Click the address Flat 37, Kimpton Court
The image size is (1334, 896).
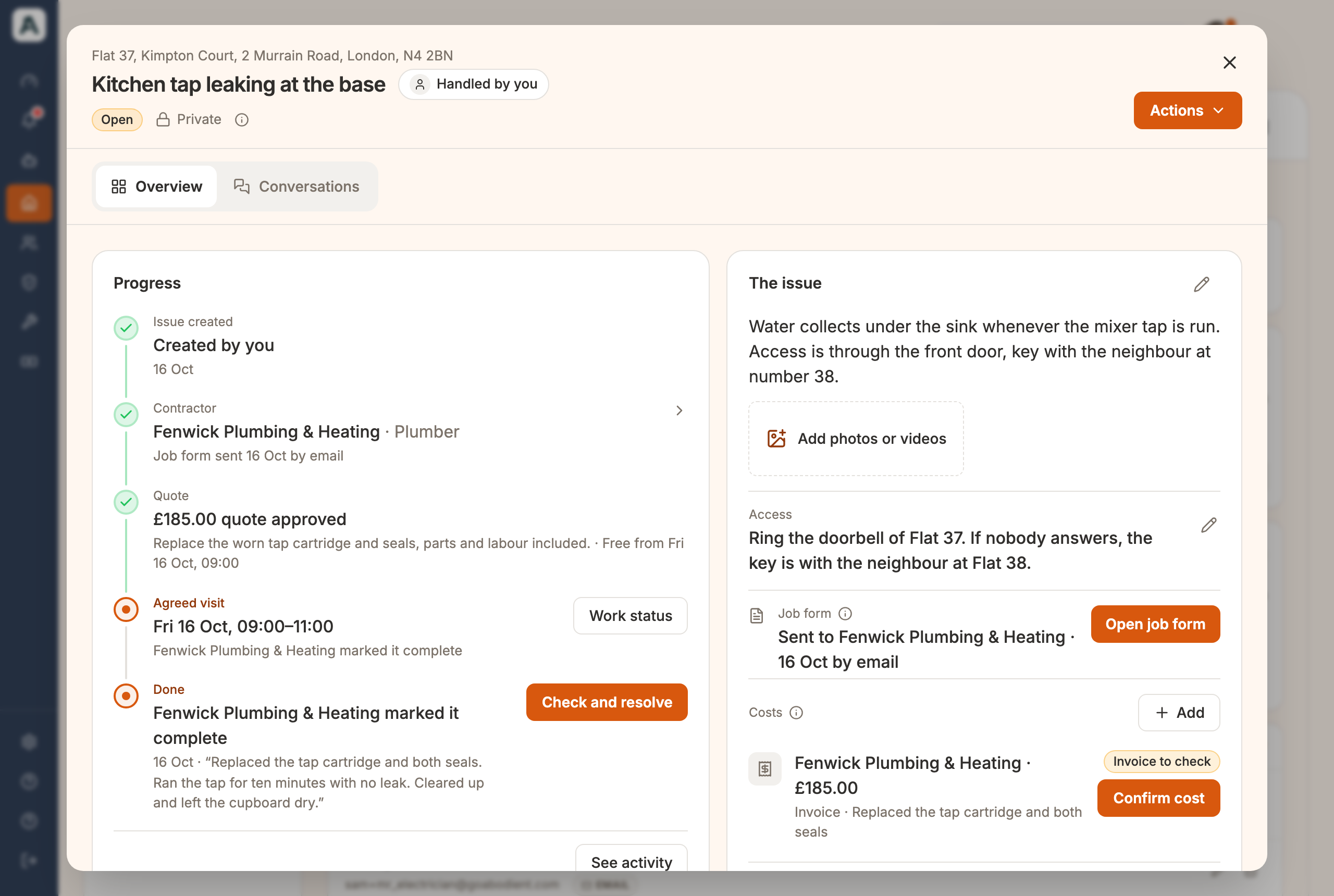point(272,55)
